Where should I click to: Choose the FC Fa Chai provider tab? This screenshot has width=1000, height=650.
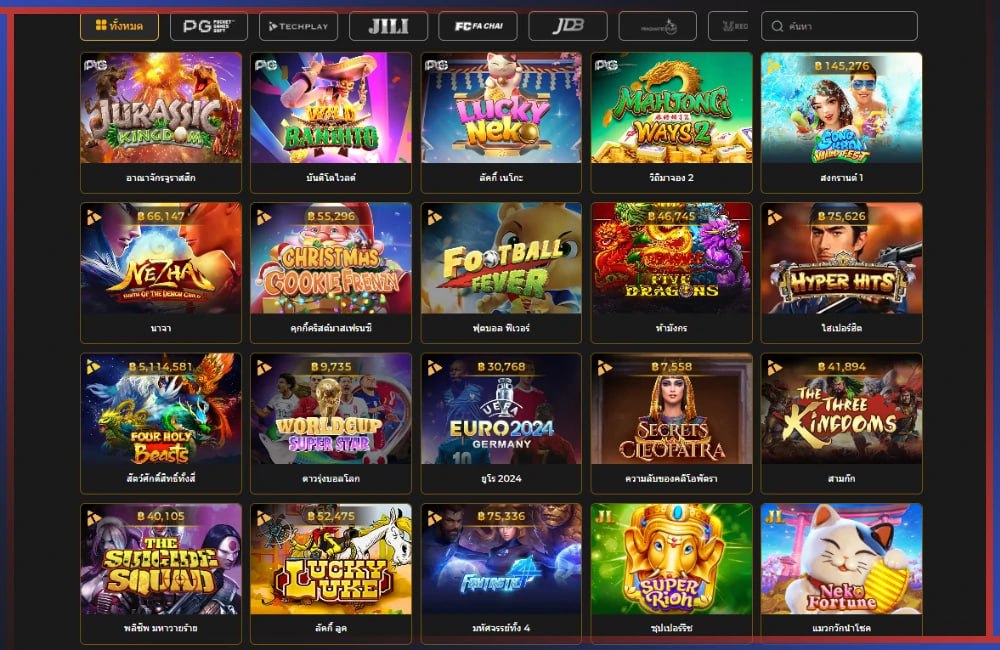coord(478,26)
